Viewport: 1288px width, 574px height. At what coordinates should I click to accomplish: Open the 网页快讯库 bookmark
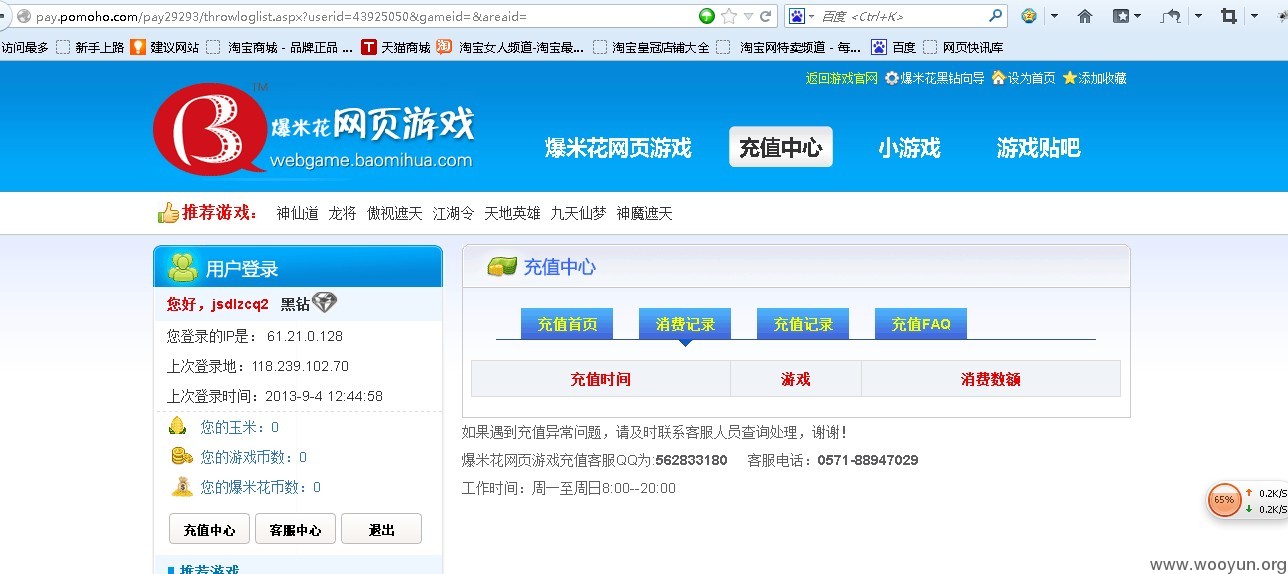coord(964,47)
